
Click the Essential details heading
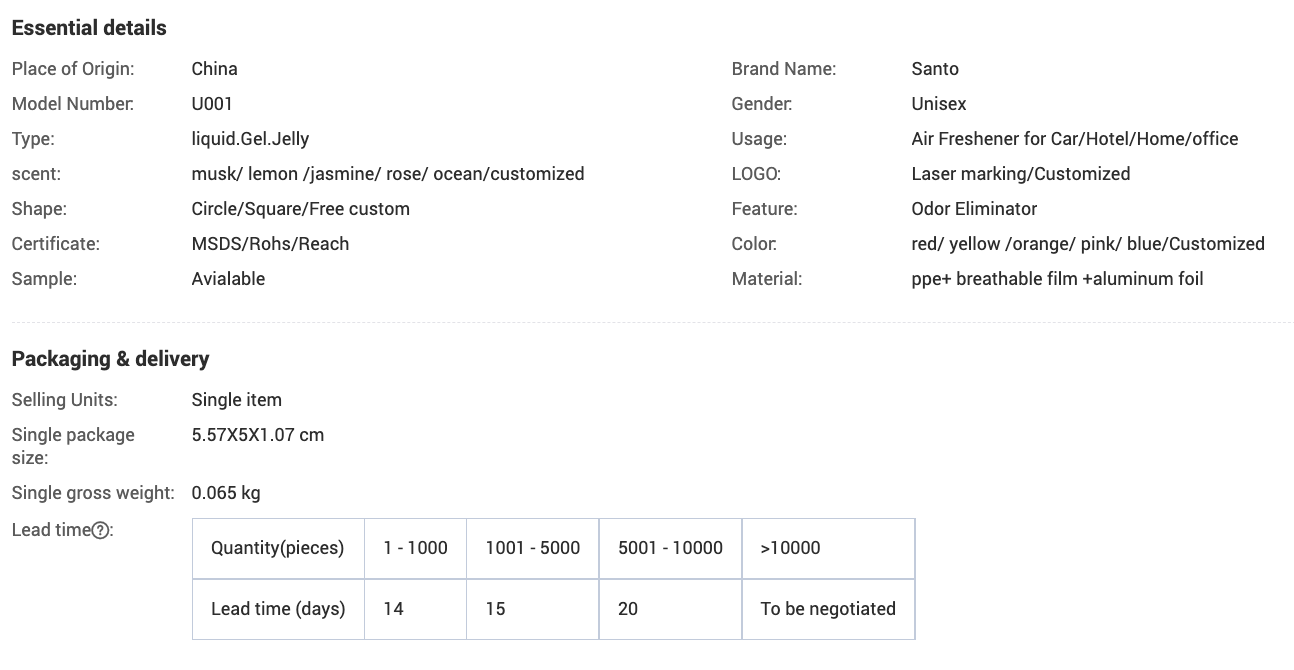coord(89,28)
